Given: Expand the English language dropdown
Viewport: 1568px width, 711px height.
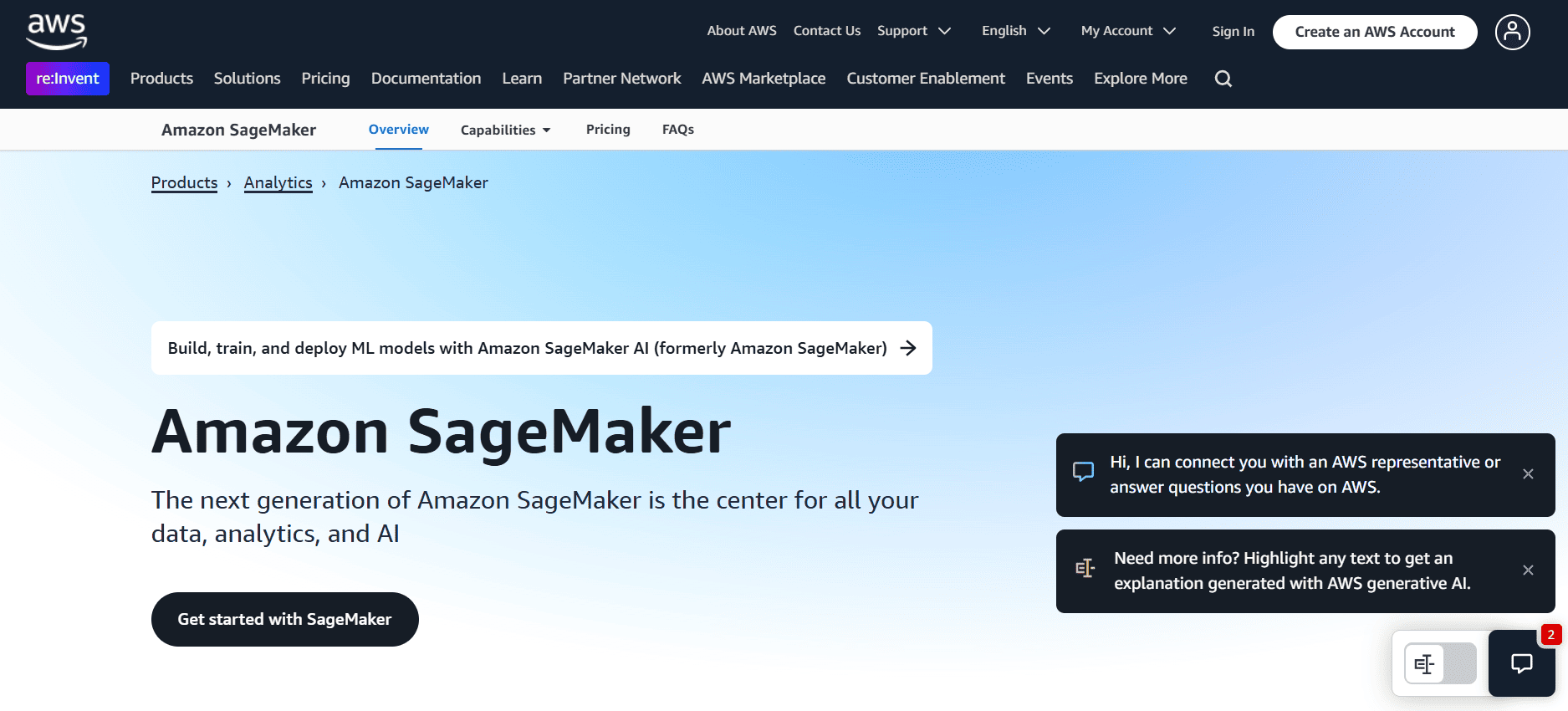Looking at the screenshot, I should pyautogui.click(x=1016, y=31).
